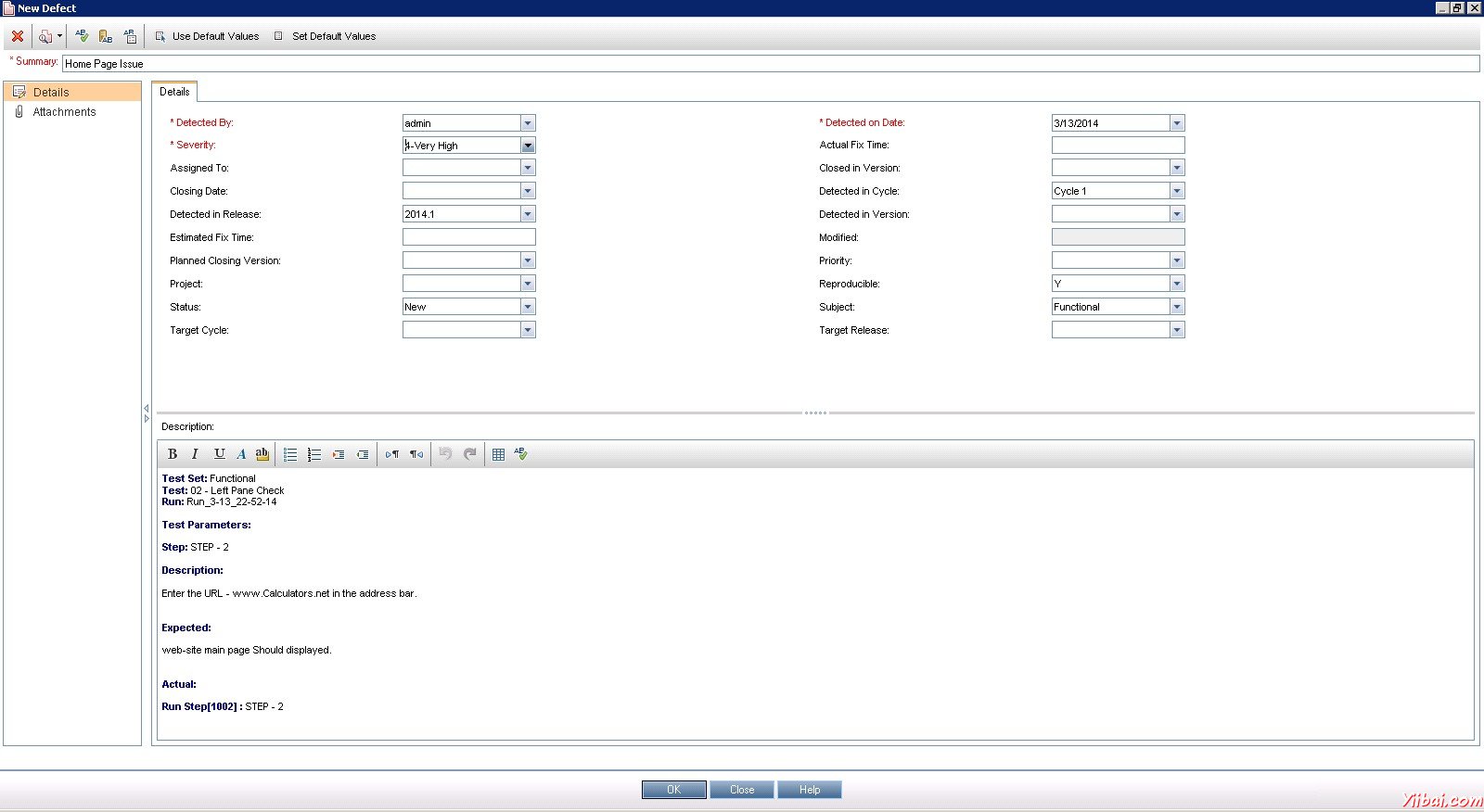Screen dimensions: 1484x812
Task: Apply underline formatting in description editor
Action: click(x=219, y=454)
